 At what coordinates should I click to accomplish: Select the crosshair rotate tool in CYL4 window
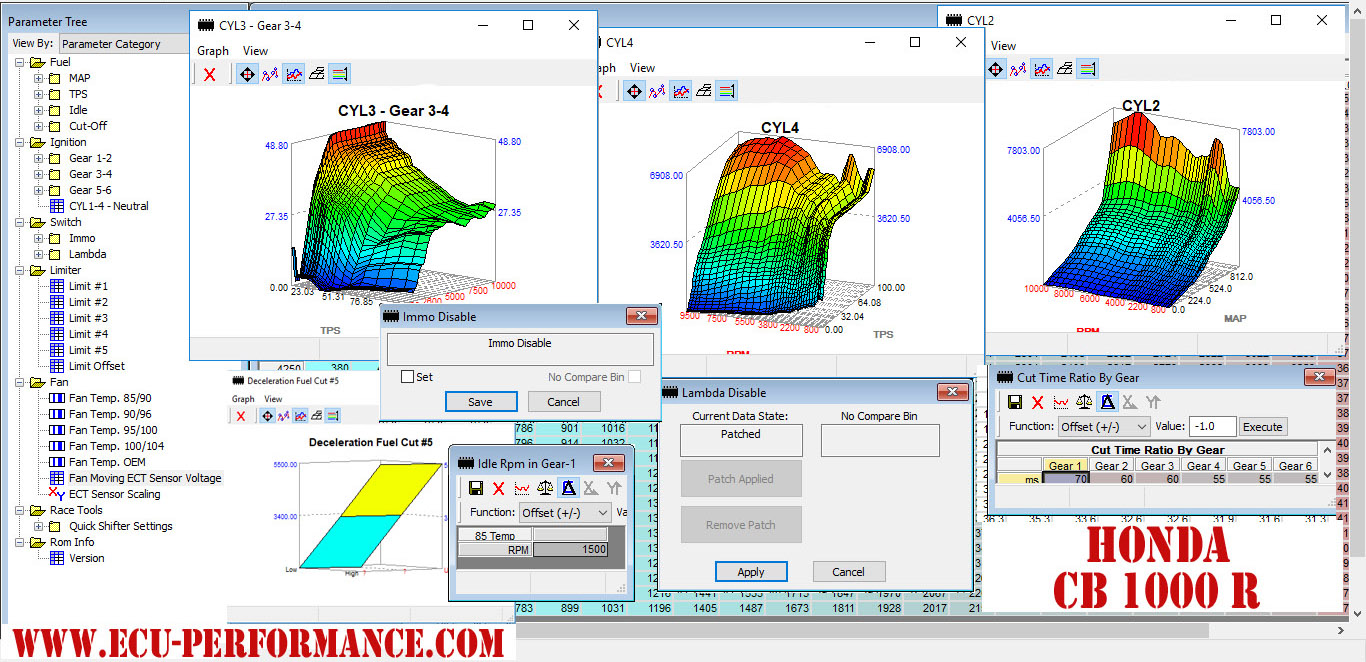634,91
